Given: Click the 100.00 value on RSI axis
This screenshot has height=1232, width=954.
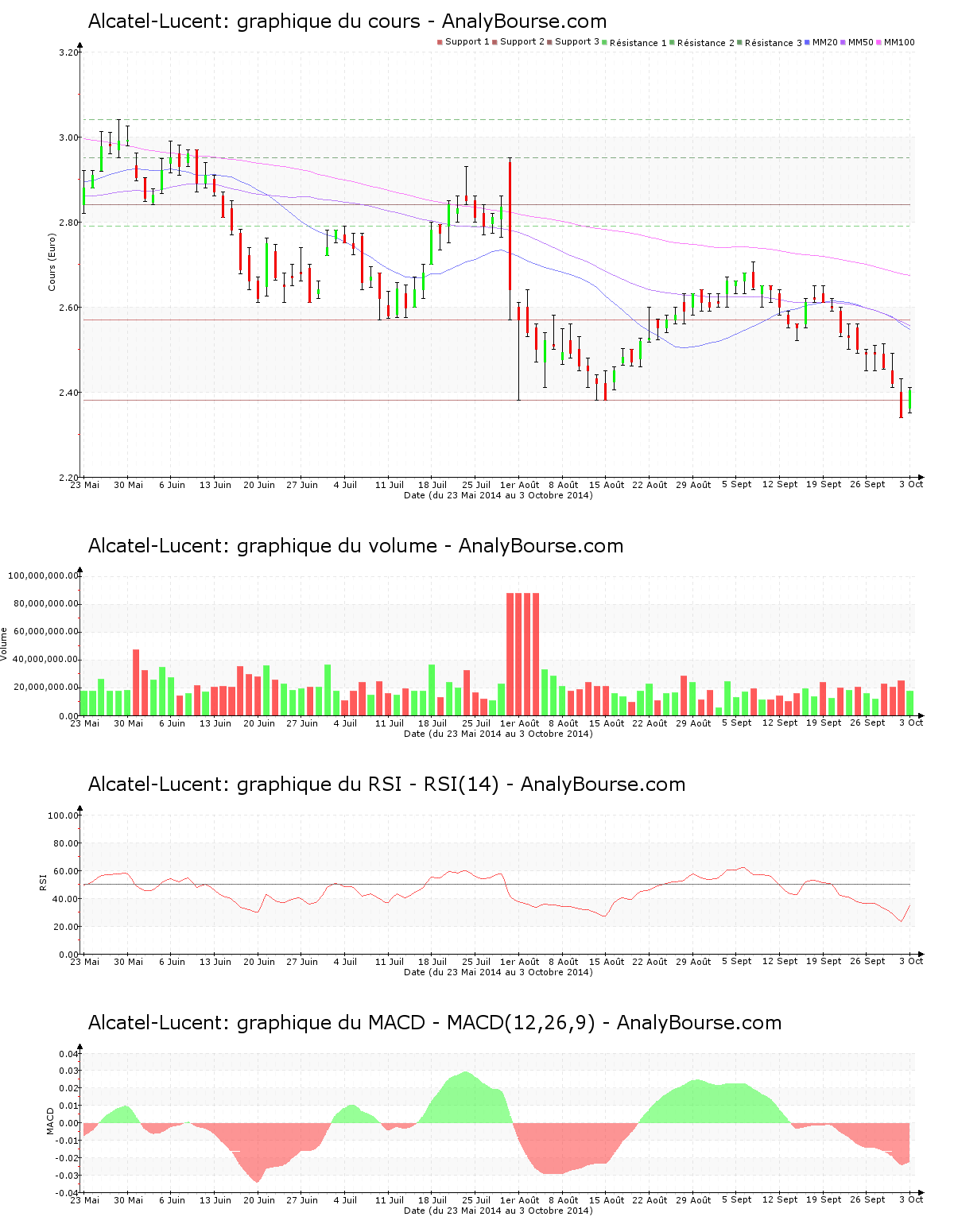Looking at the screenshot, I should point(64,816).
